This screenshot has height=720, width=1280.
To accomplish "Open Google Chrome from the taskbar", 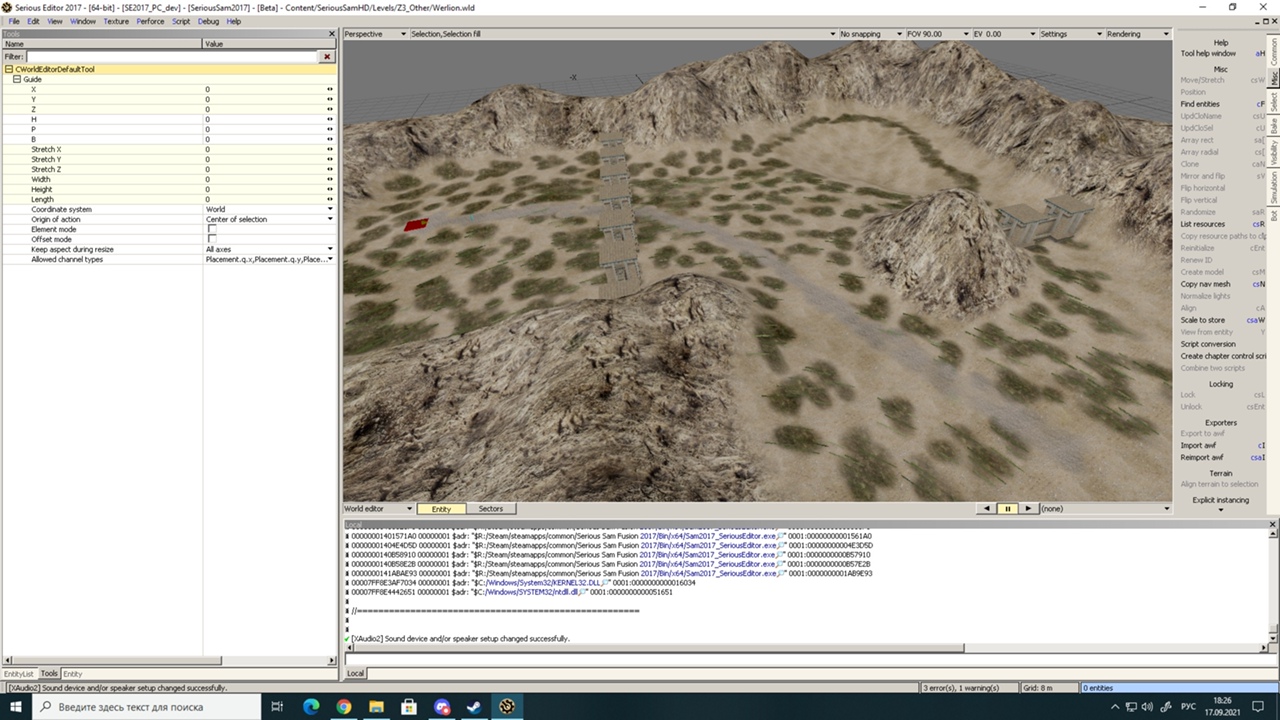I will point(344,707).
